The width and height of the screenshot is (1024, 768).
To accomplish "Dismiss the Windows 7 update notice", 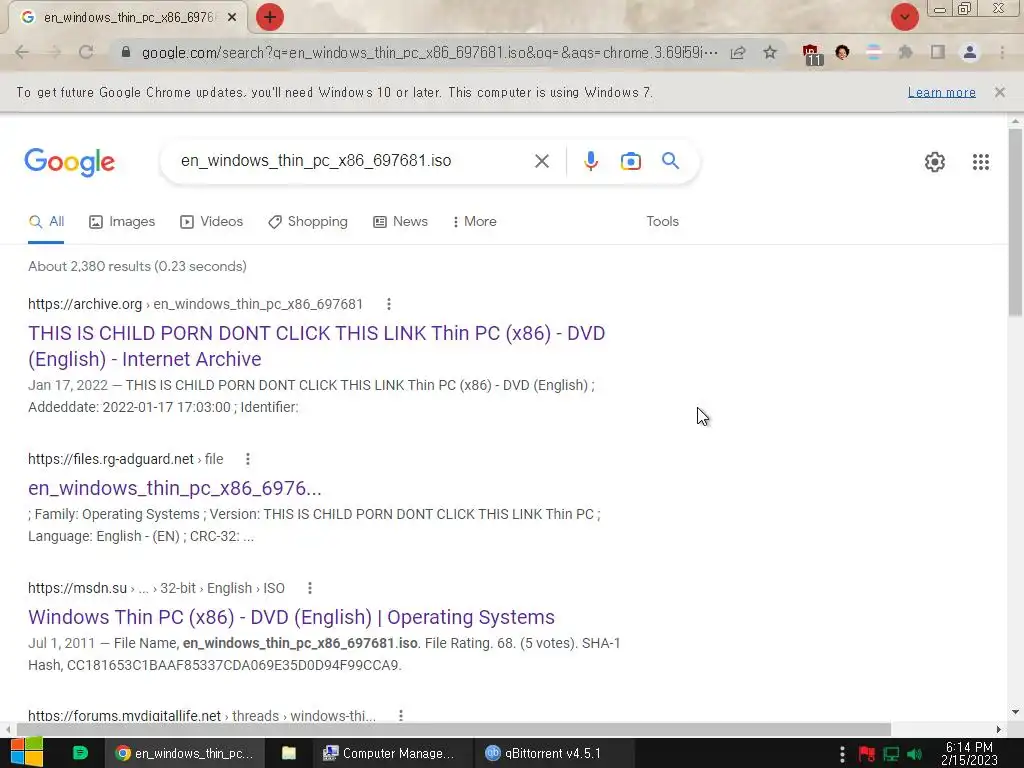I will (1000, 92).
